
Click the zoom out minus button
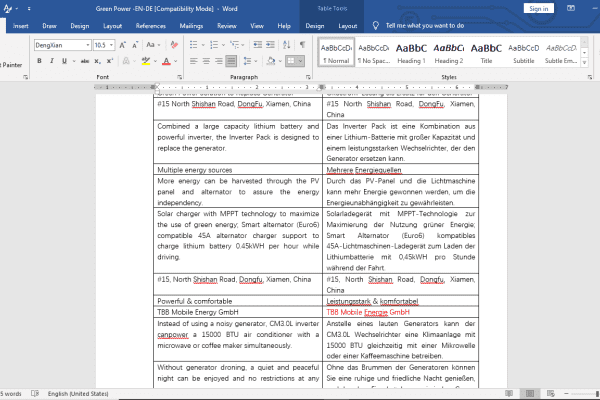(567, 393)
